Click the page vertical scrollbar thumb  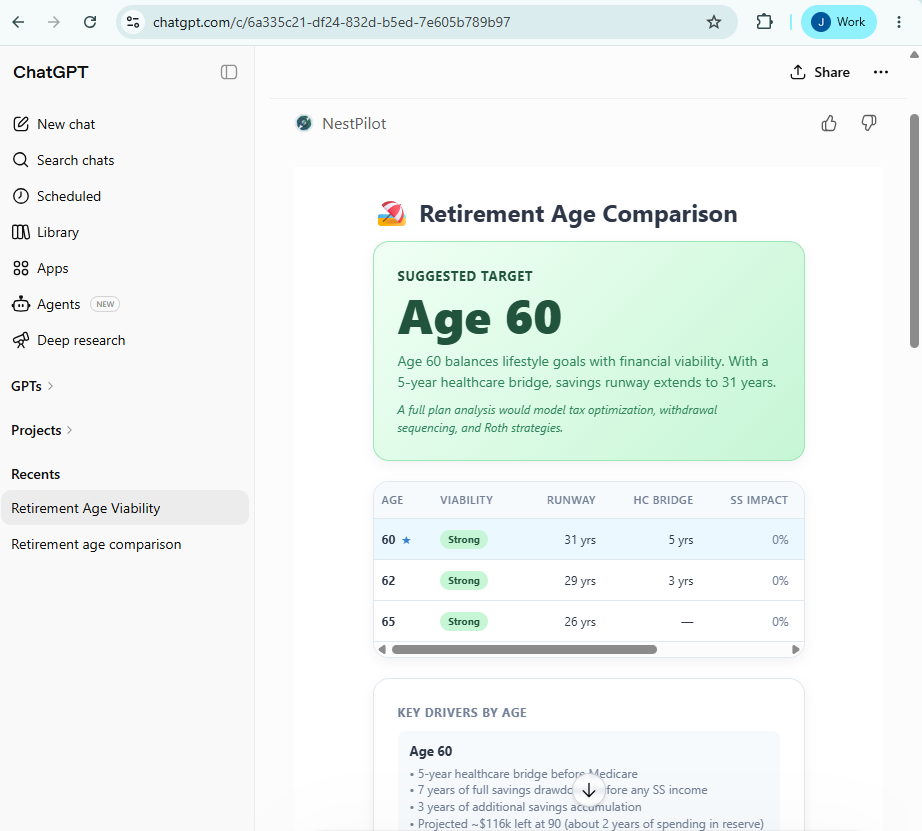[914, 231]
